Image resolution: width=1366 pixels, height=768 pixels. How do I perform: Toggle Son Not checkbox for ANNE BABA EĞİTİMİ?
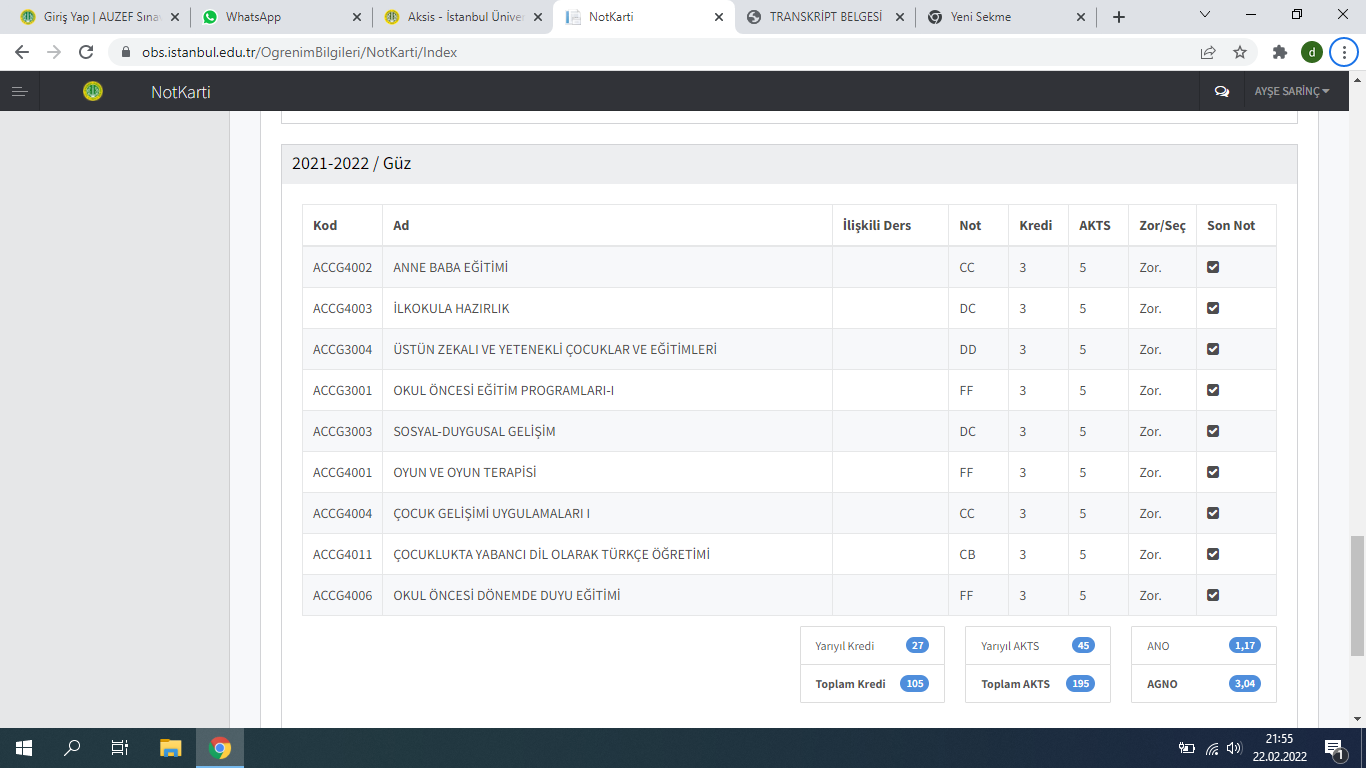[1213, 267]
